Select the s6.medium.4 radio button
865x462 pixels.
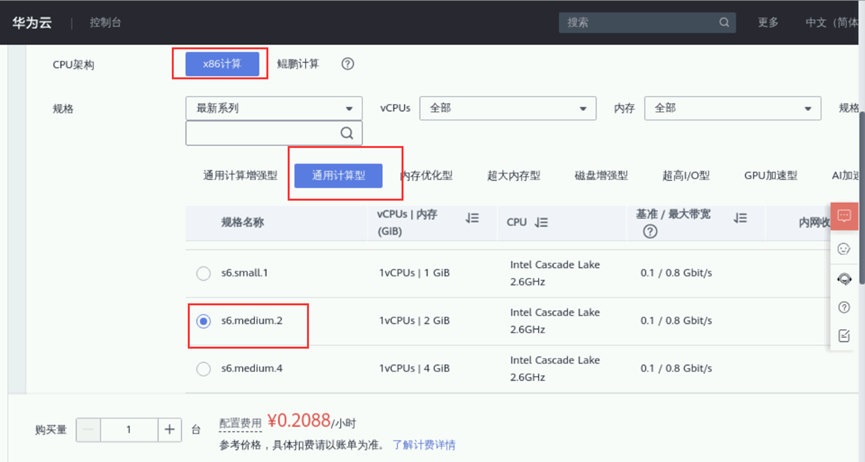[x=204, y=369]
